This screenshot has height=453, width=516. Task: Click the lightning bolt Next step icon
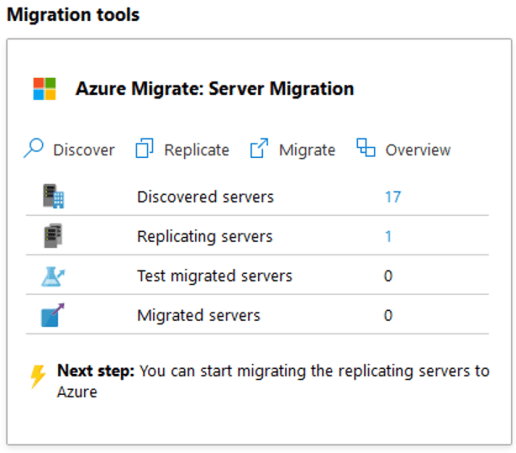tap(38, 377)
